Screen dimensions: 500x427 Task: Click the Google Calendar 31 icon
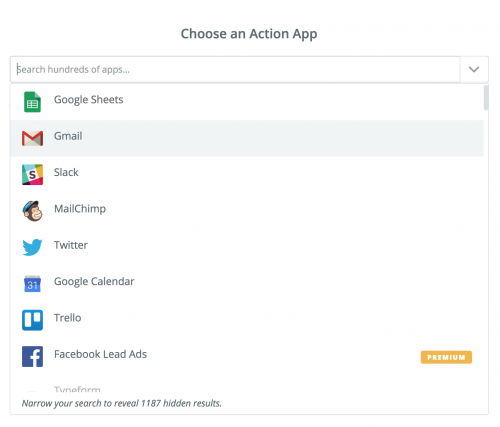[32, 284]
